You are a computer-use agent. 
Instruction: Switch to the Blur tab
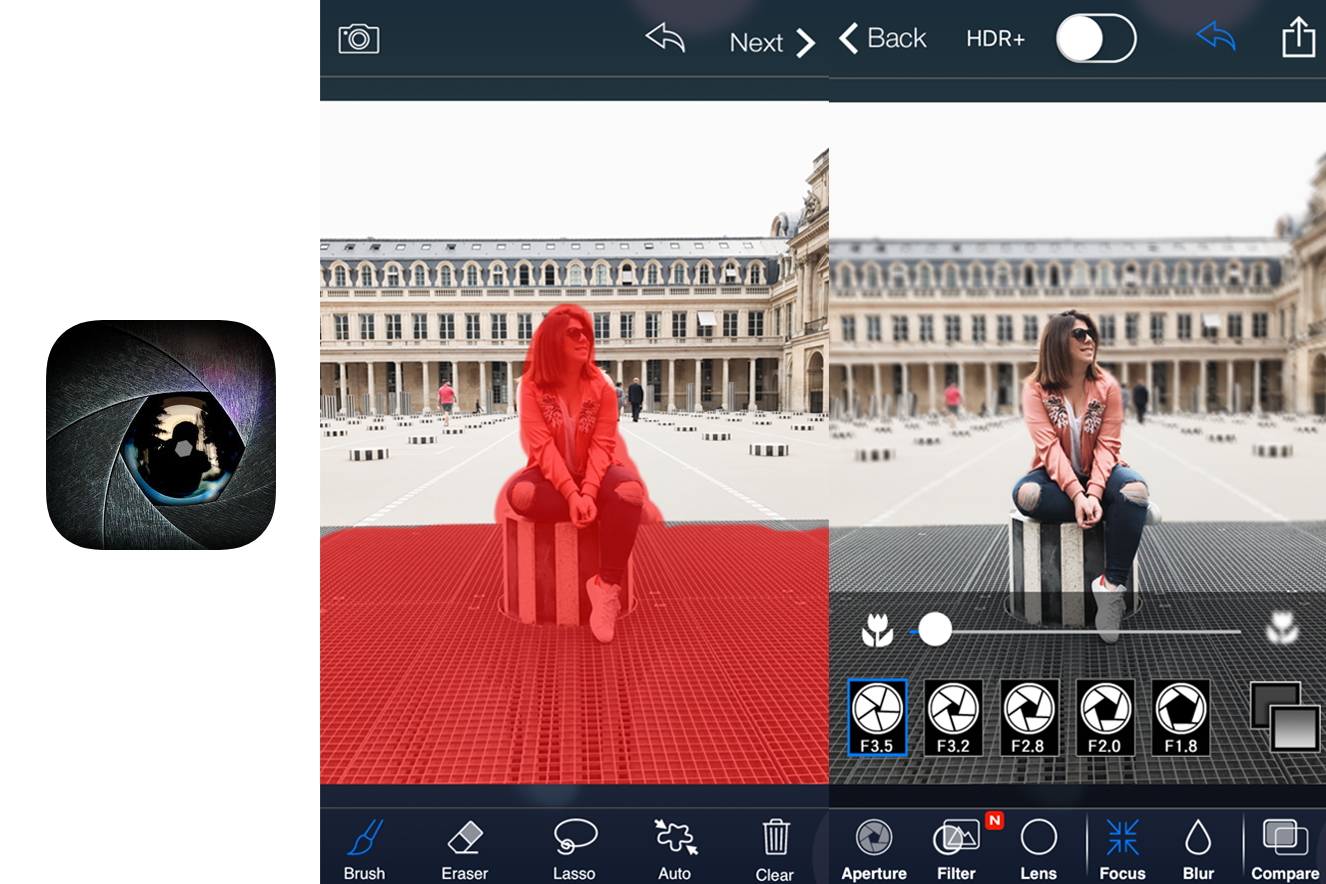[1198, 849]
